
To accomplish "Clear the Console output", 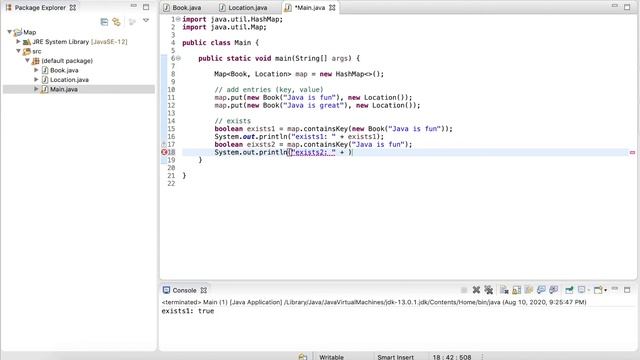I will coord(504,290).
